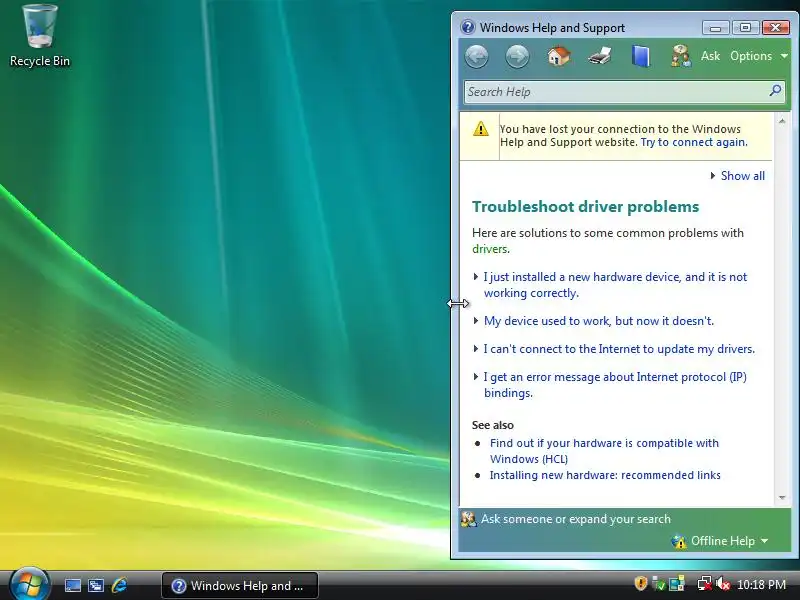Click the scrollbar up arrow in Help
Image resolution: width=800 pixels, height=600 pixels.
click(x=782, y=121)
